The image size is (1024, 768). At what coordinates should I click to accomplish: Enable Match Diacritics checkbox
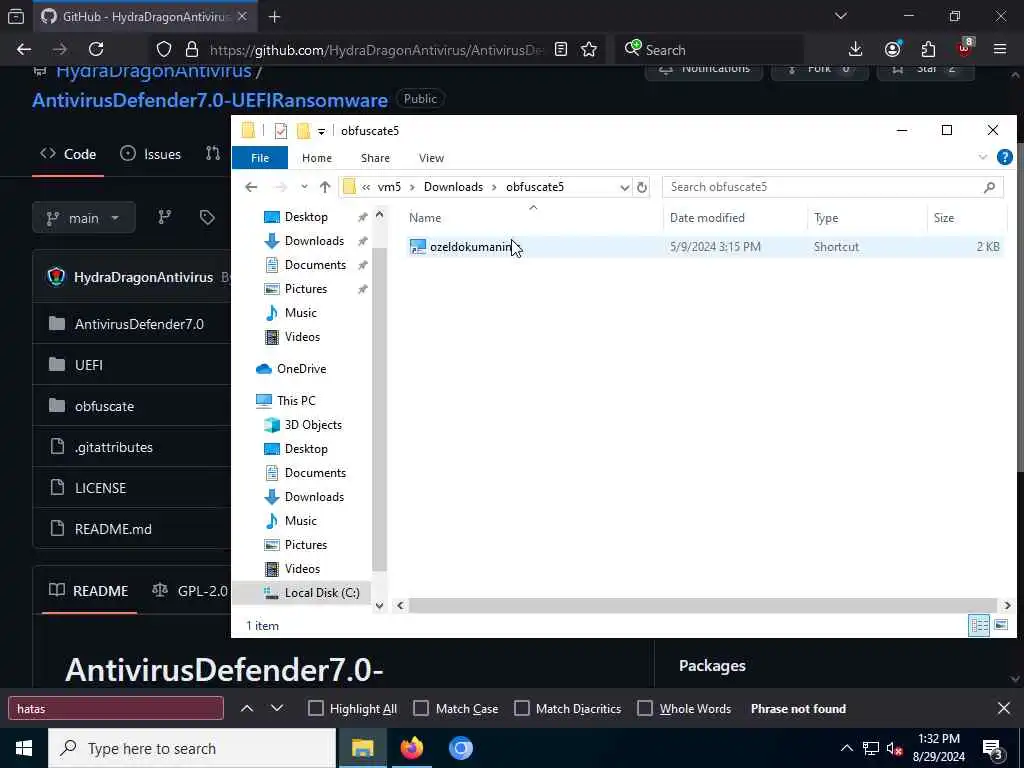click(522, 709)
